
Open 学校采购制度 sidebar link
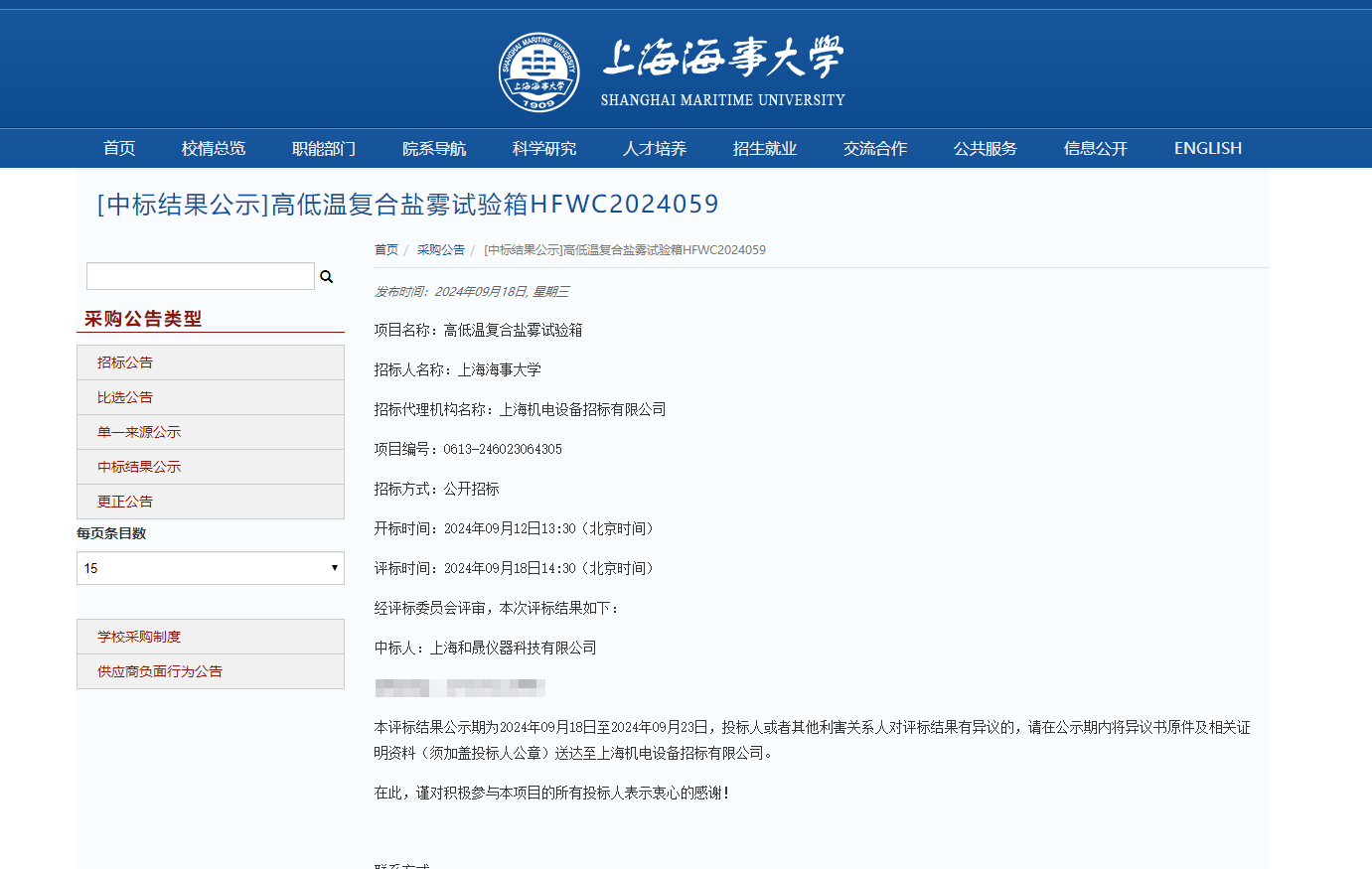211,637
